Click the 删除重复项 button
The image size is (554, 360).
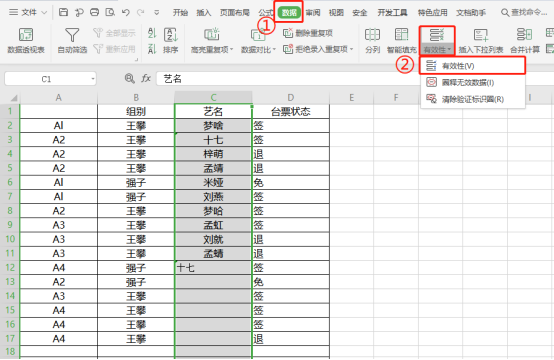tap(308, 33)
